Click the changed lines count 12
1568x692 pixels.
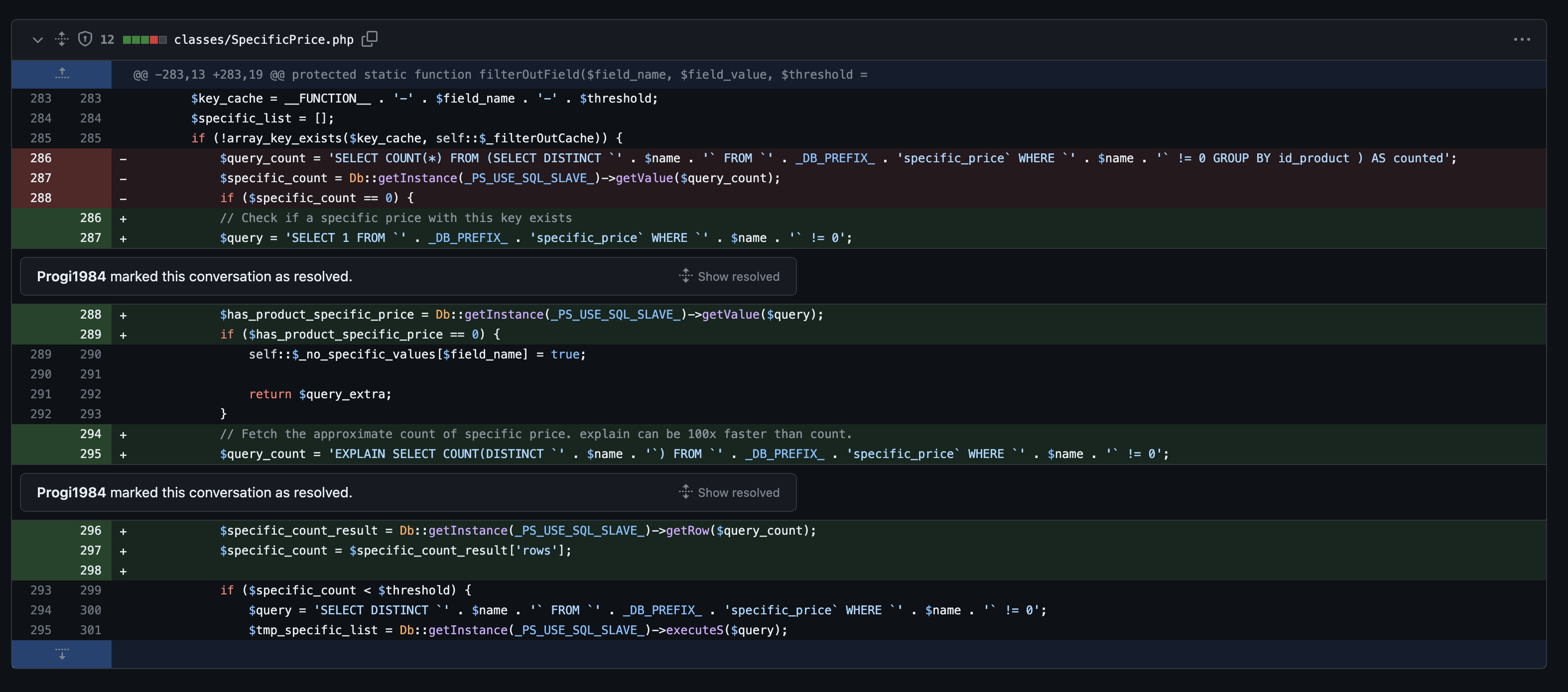tap(107, 39)
